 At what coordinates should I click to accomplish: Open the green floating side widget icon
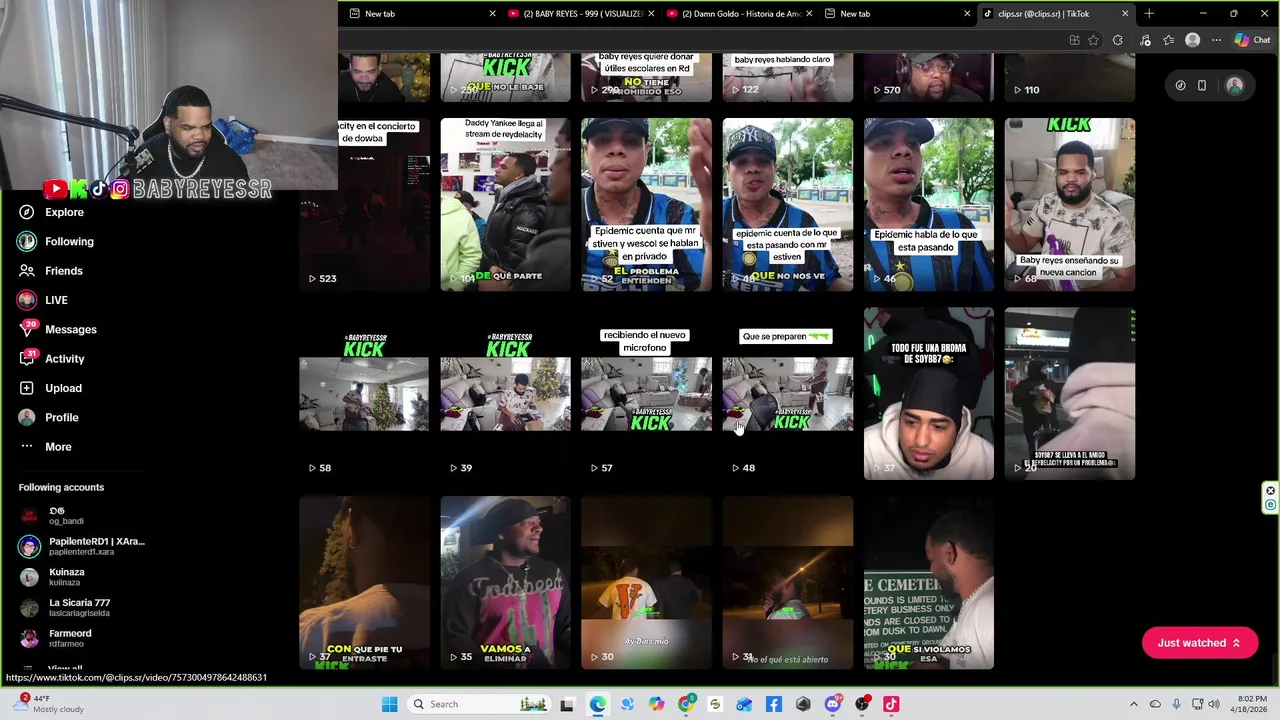1270,505
